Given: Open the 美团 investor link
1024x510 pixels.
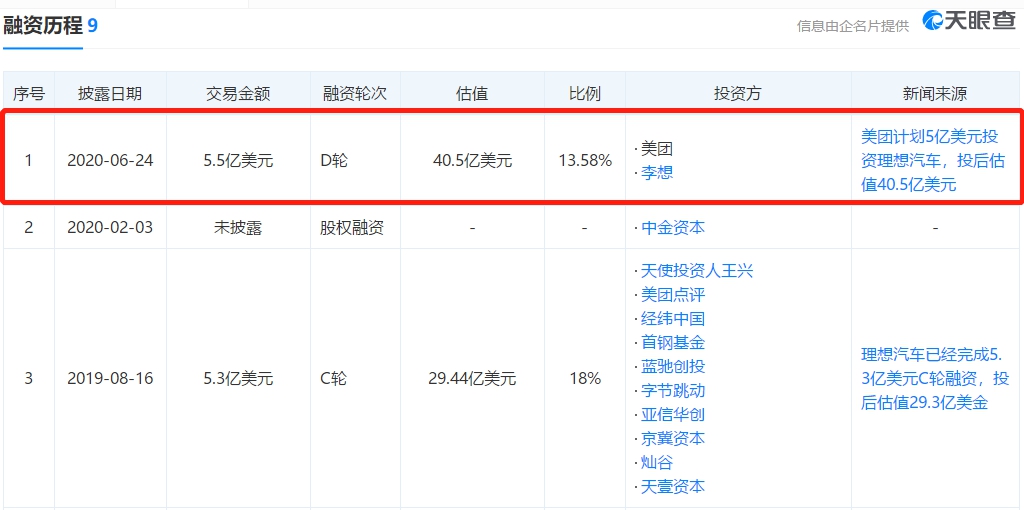Looking at the screenshot, I should (x=656, y=149).
